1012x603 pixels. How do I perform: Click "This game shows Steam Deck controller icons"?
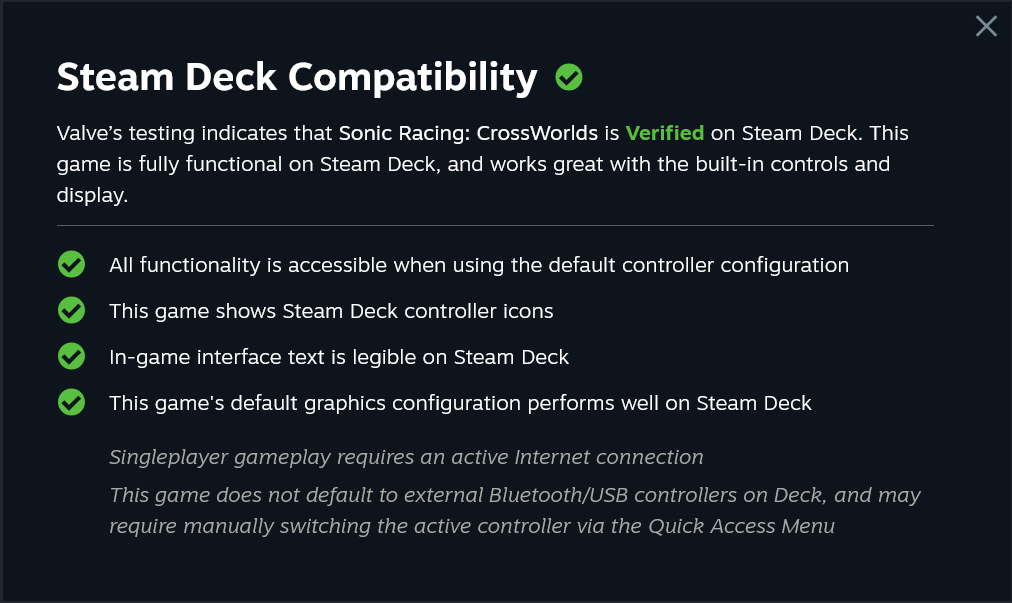331,311
